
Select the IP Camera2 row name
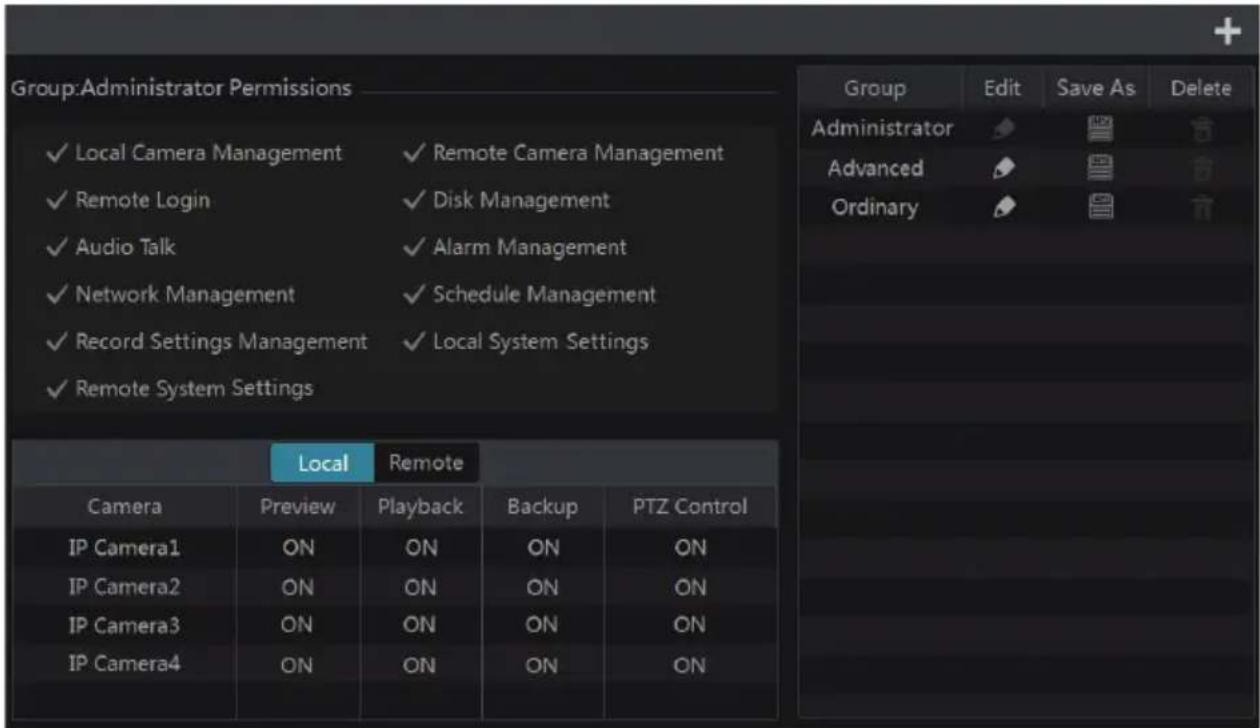point(125,587)
